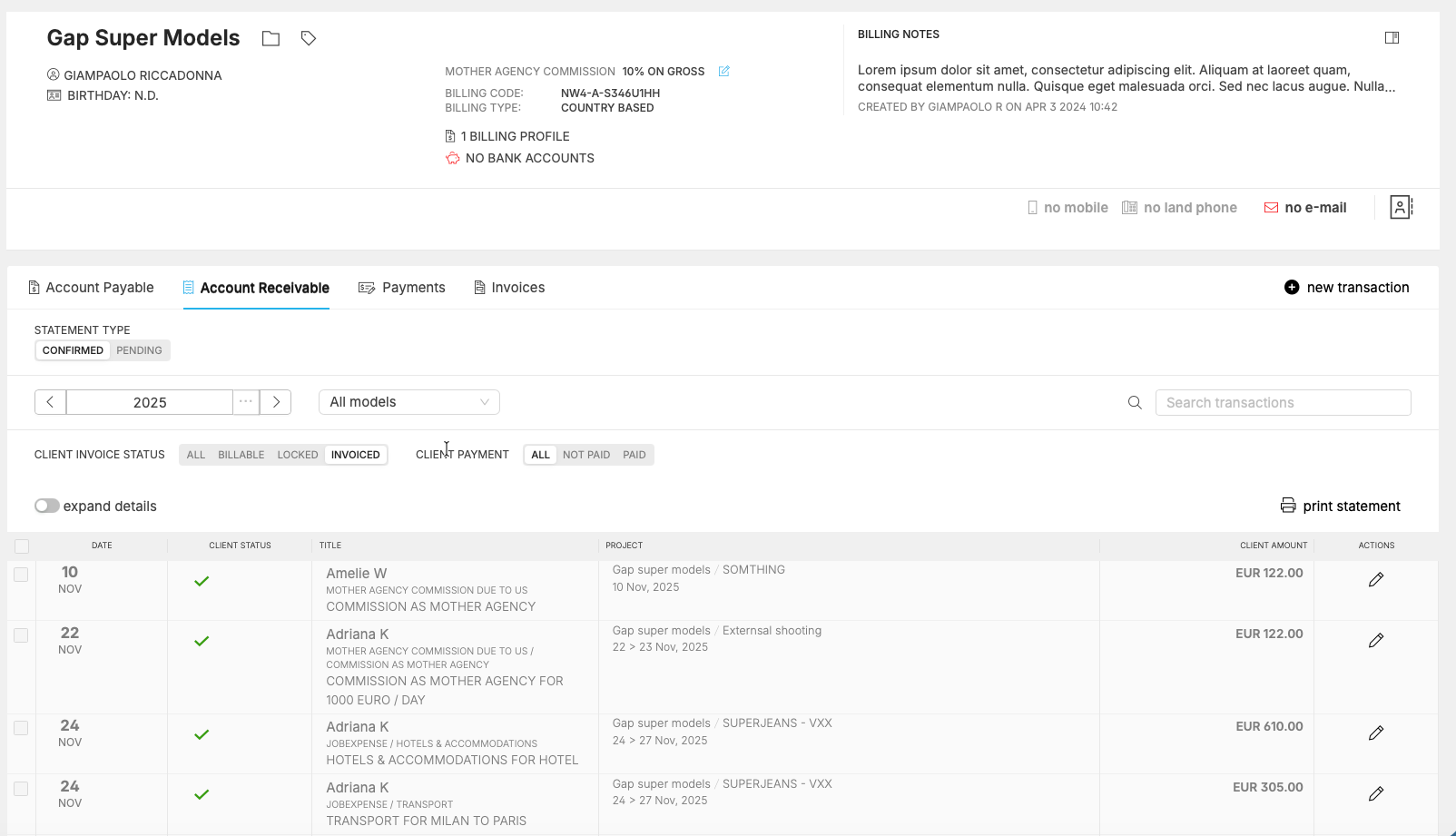This screenshot has height=836, width=1456.
Task: Switch to the Account Payable tab
Action: (x=91, y=287)
